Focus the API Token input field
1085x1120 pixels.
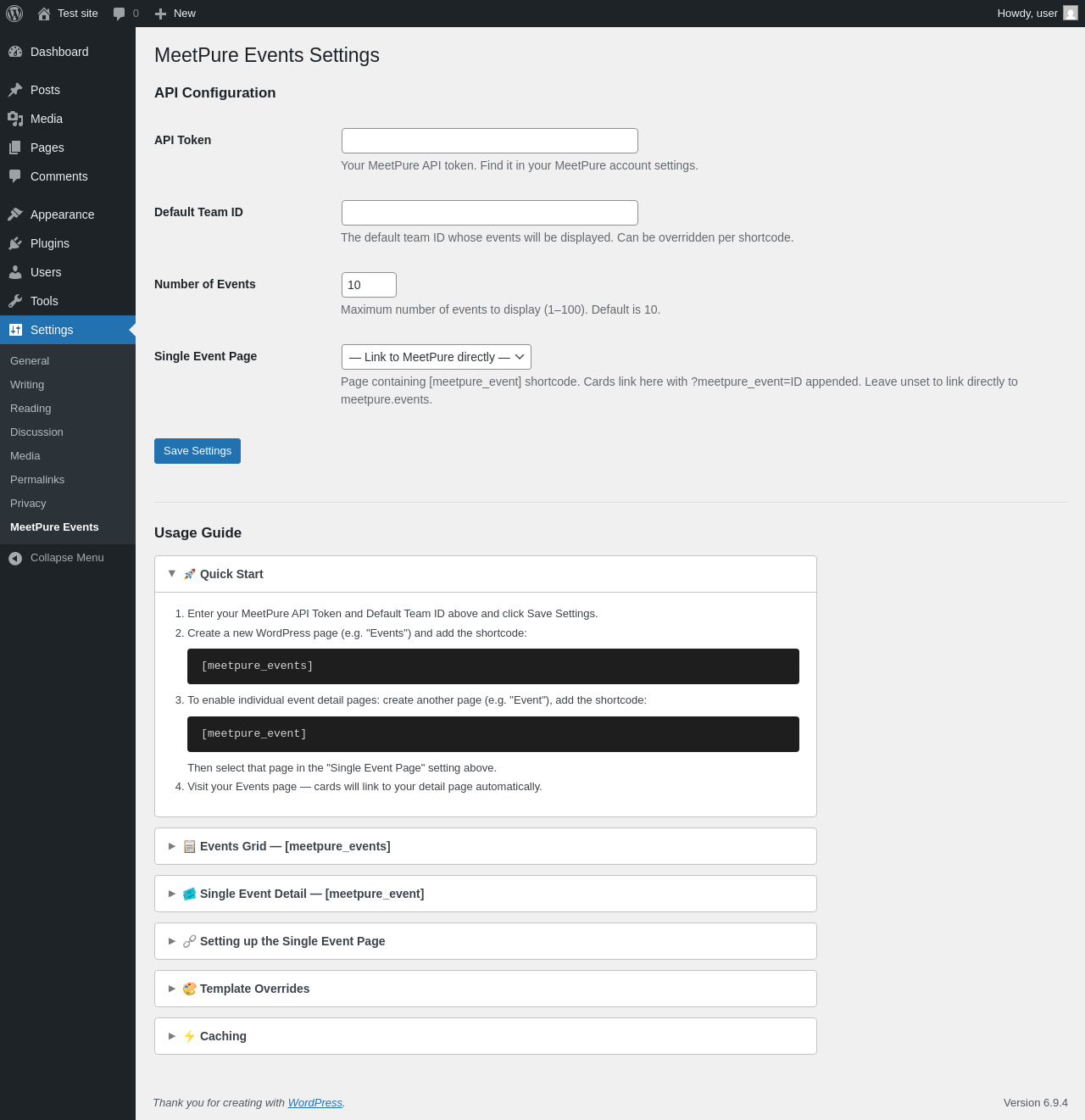pyautogui.click(x=490, y=141)
